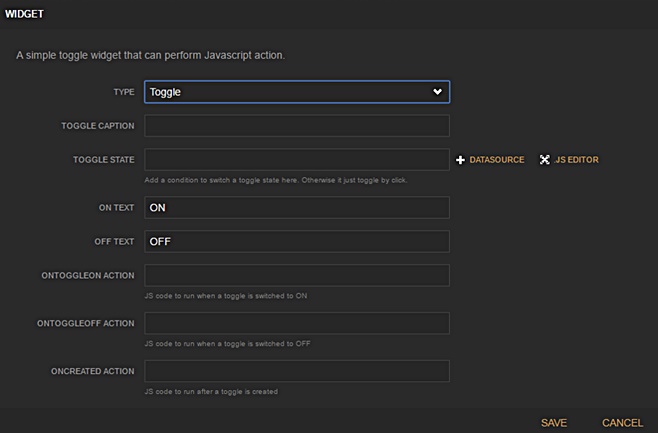Click the chevron arrow in TYPE combo box

436,92
